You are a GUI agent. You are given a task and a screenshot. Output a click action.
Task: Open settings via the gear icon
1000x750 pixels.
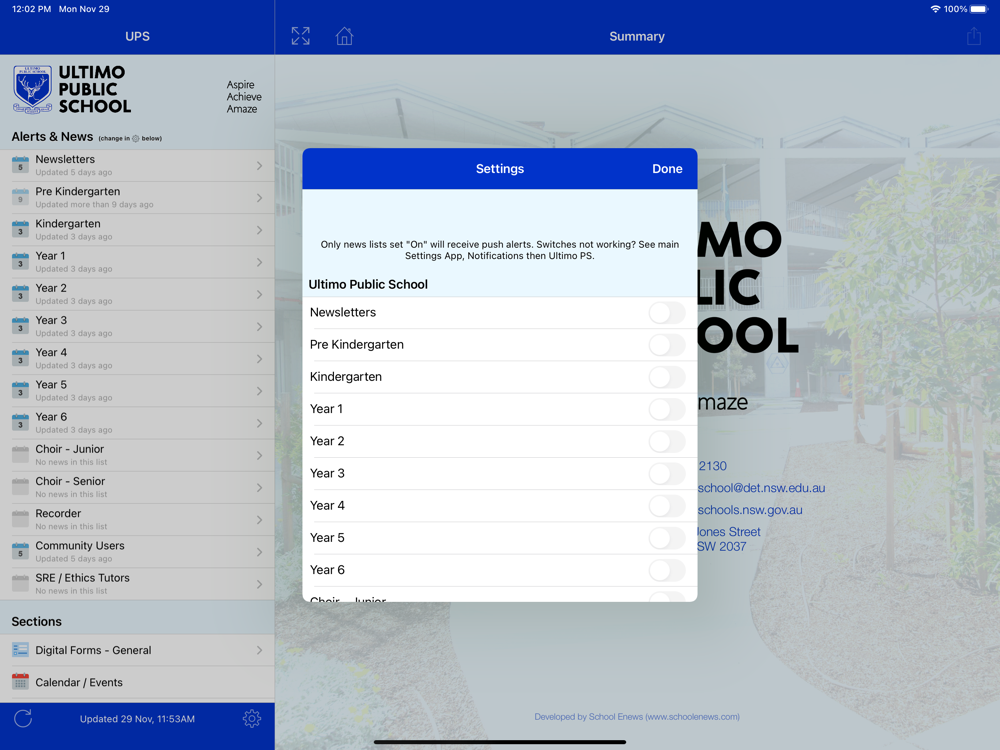click(252, 719)
